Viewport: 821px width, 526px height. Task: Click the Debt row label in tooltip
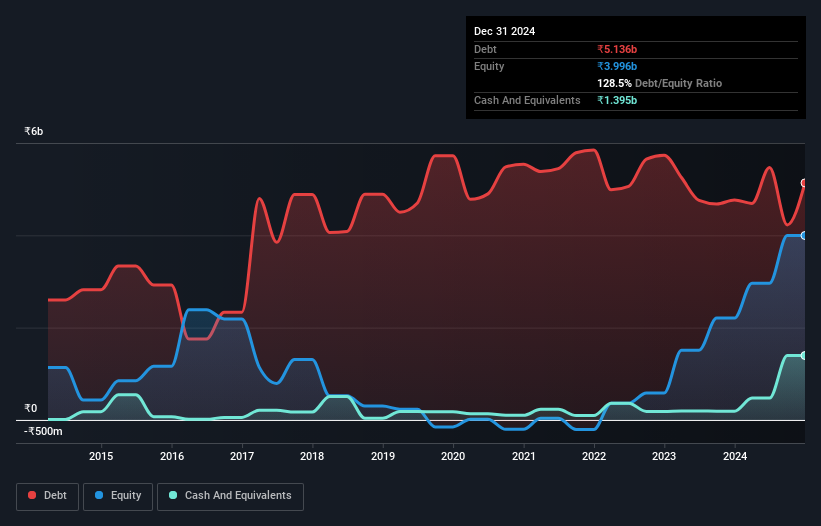(x=485, y=49)
